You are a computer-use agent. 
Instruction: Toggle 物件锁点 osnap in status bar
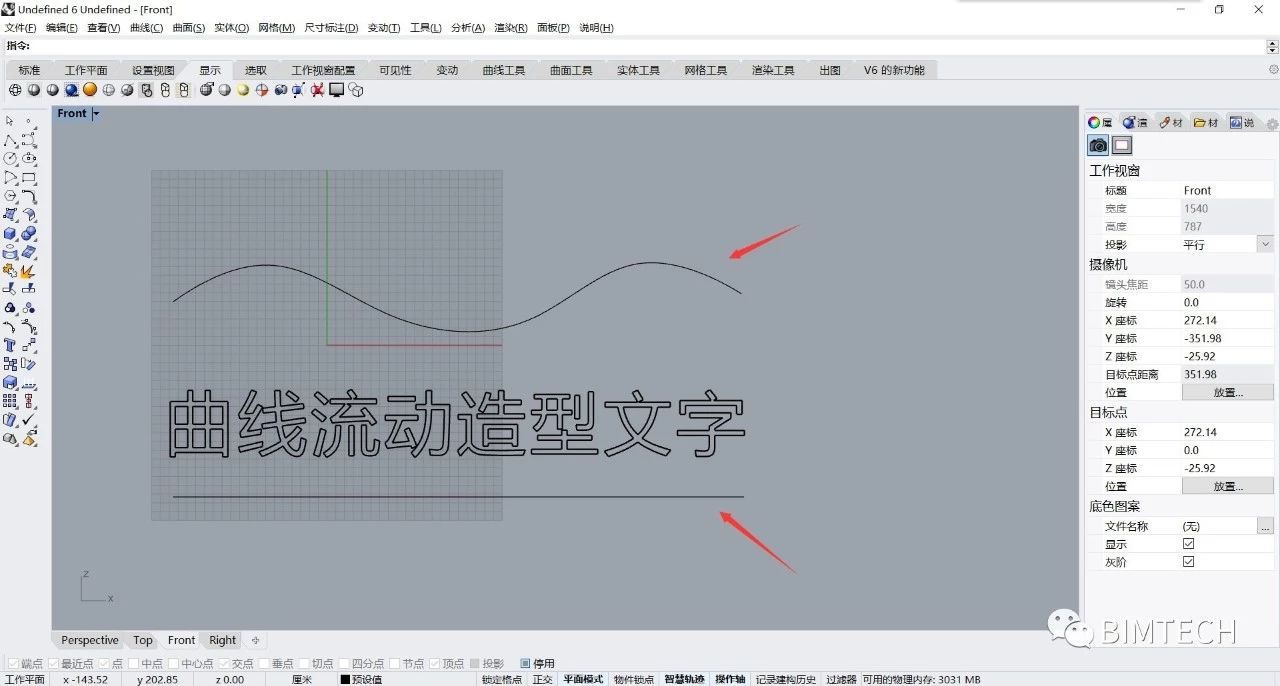click(x=634, y=680)
